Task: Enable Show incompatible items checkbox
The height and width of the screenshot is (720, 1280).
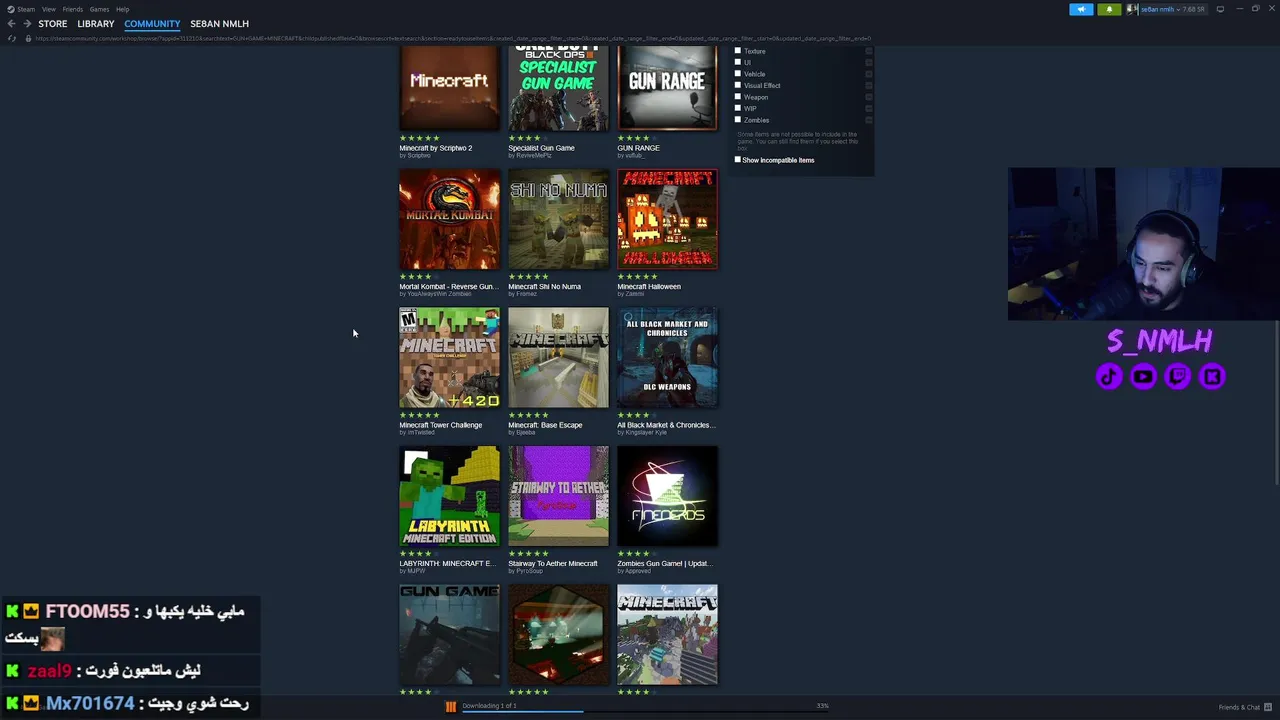Action: point(738,160)
